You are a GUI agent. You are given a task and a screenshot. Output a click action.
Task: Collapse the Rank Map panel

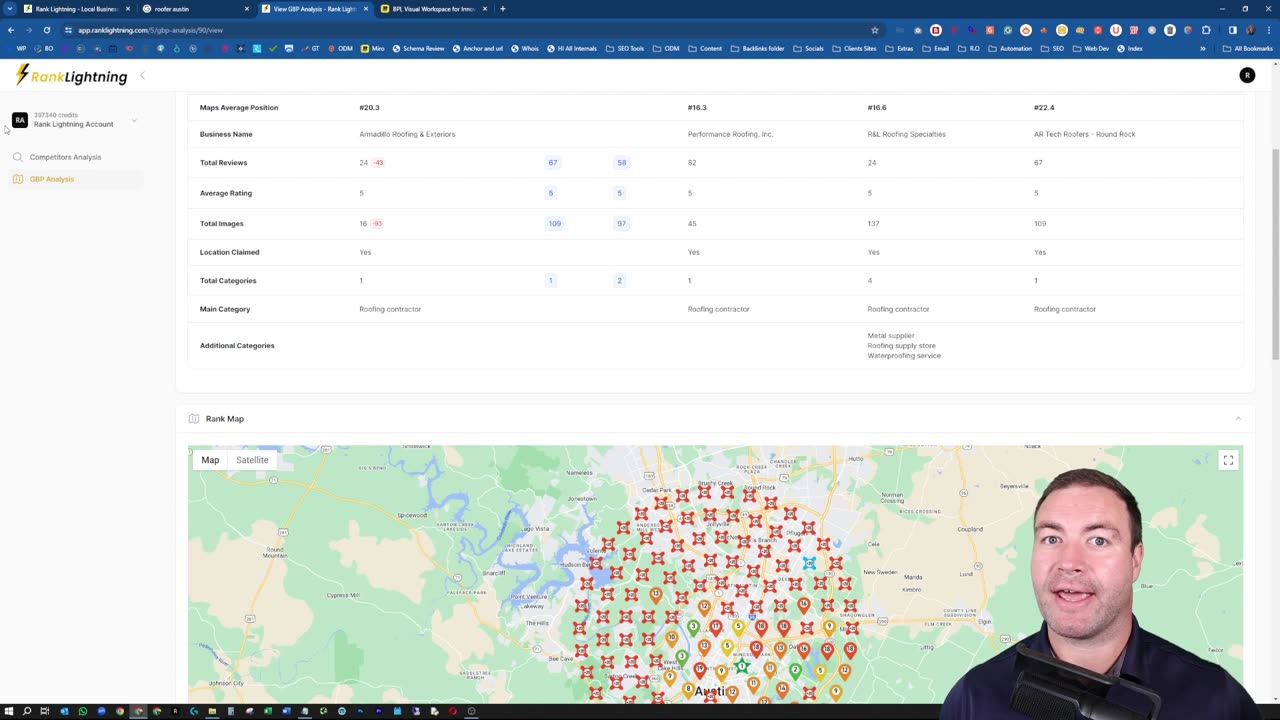1238,419
